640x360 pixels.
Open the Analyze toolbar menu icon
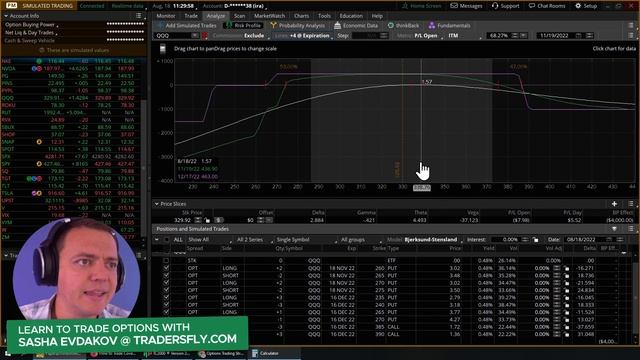pos(631,25)
